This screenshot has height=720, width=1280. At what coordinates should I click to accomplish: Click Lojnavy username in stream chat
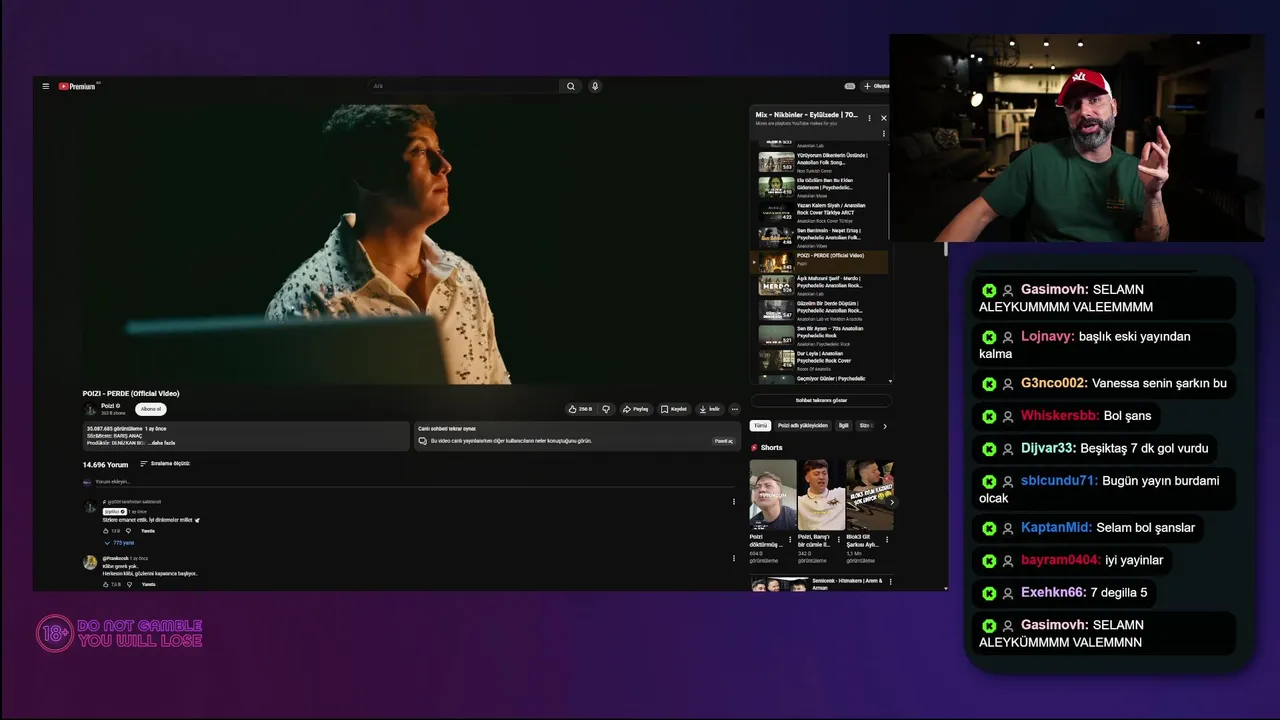1045,336
